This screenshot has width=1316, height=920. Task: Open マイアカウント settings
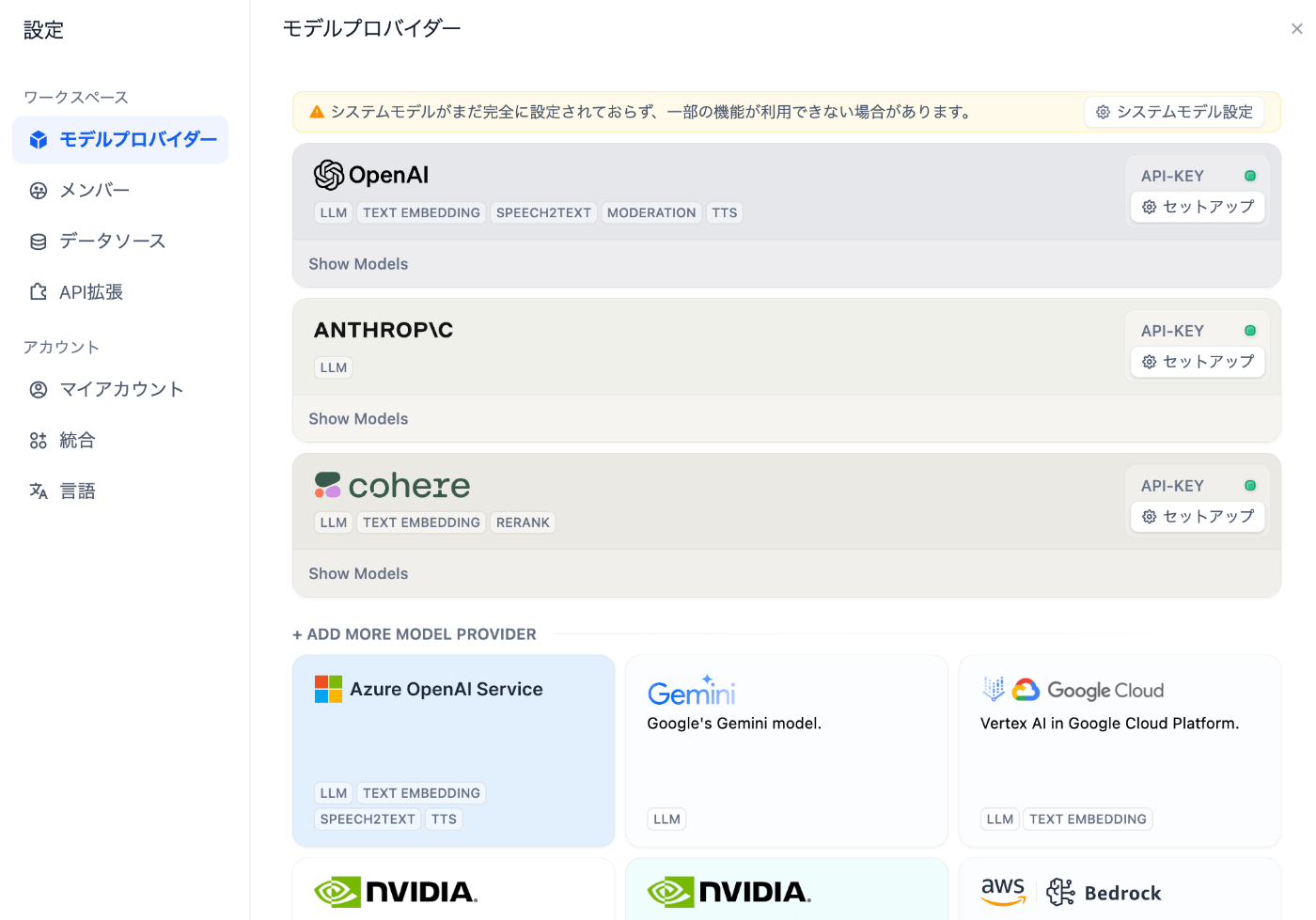click(x=120, y=389)
